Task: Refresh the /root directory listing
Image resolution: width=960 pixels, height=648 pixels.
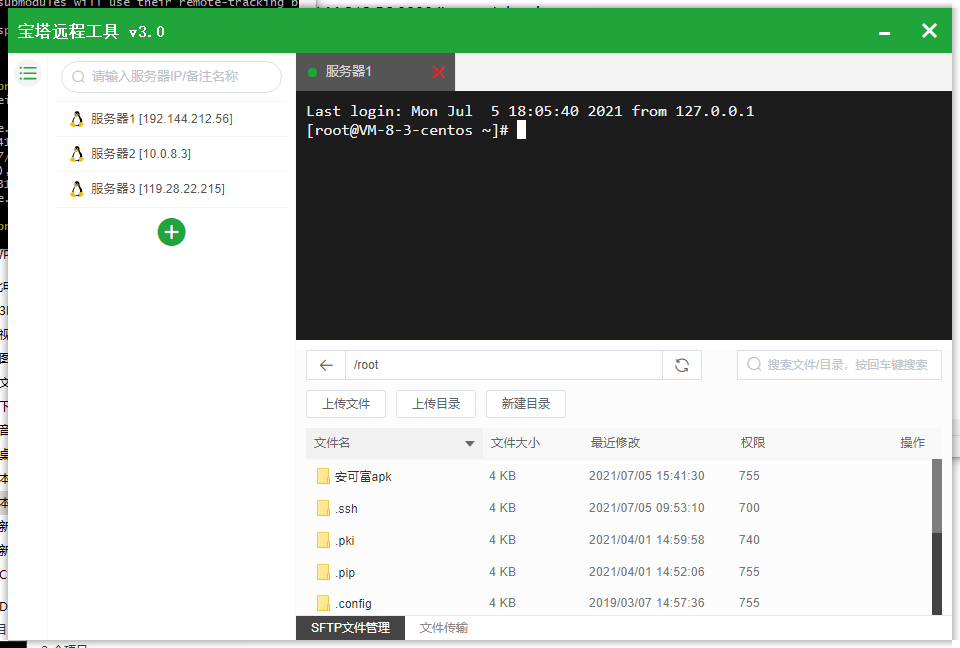Action: (x=682, y=365)
